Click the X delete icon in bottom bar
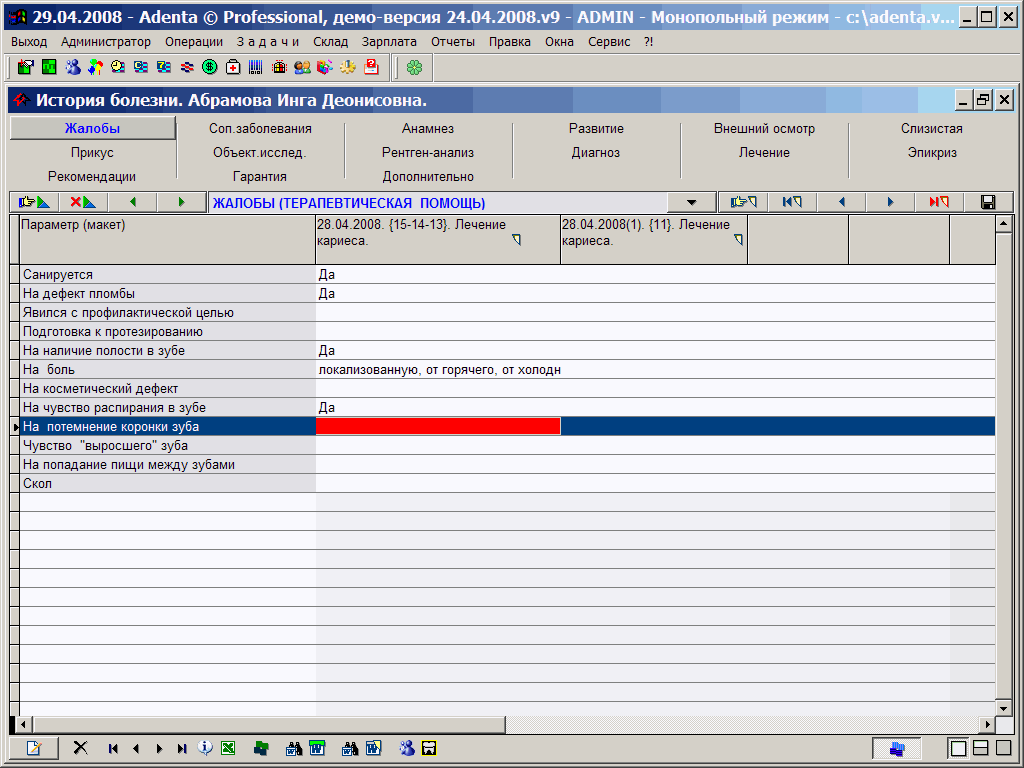 point(81,748)
